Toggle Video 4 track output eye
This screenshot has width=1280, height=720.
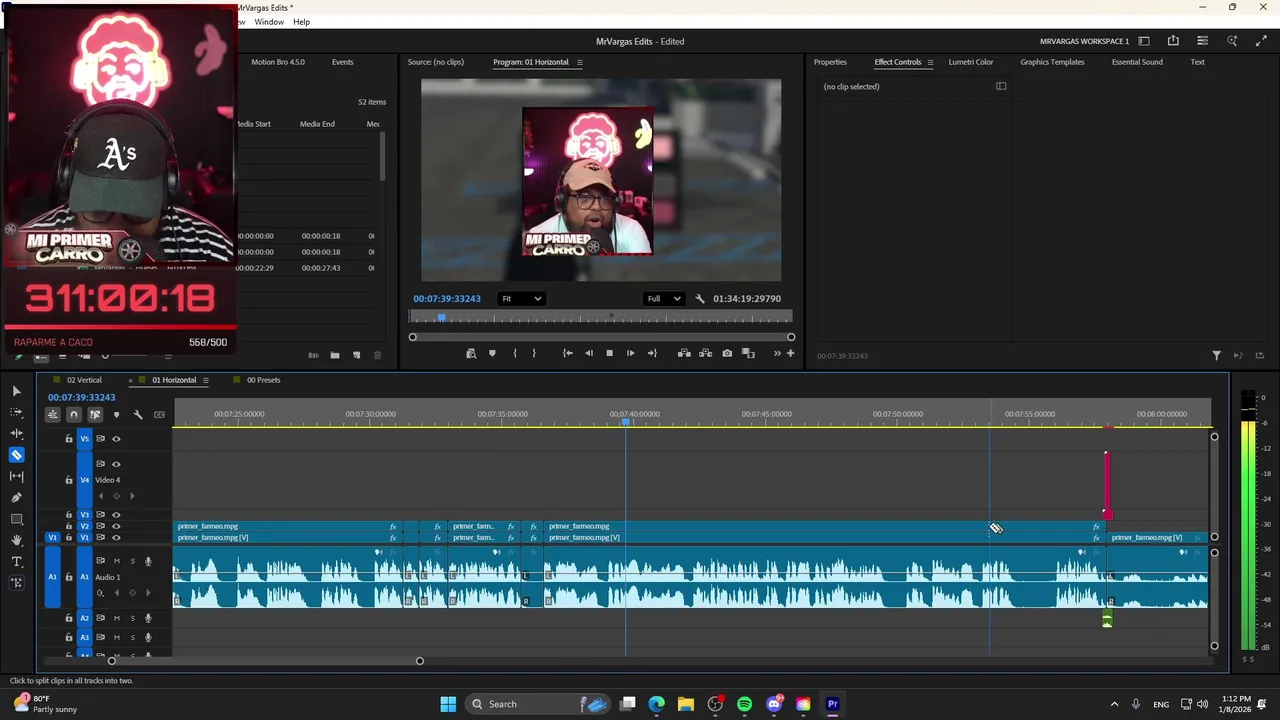point(116,464)
